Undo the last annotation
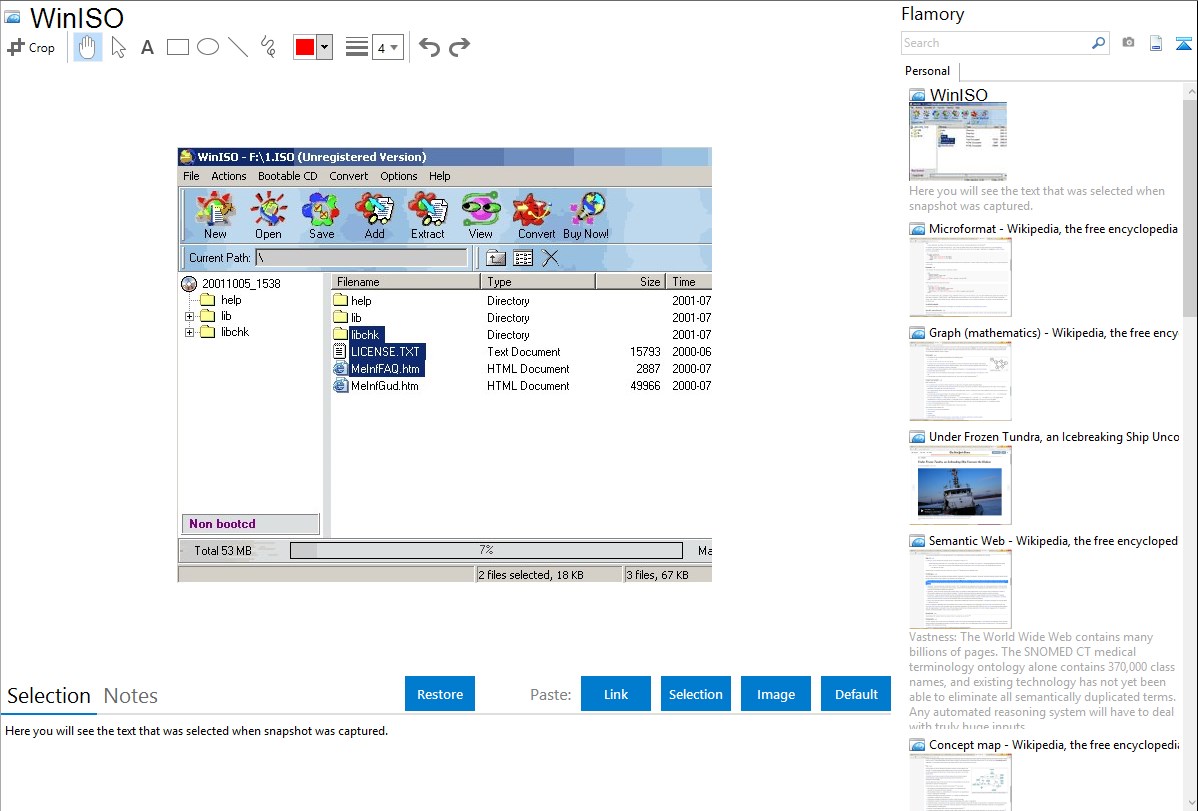This screenshot has width=1198, height=811. (x=429, y=47)
